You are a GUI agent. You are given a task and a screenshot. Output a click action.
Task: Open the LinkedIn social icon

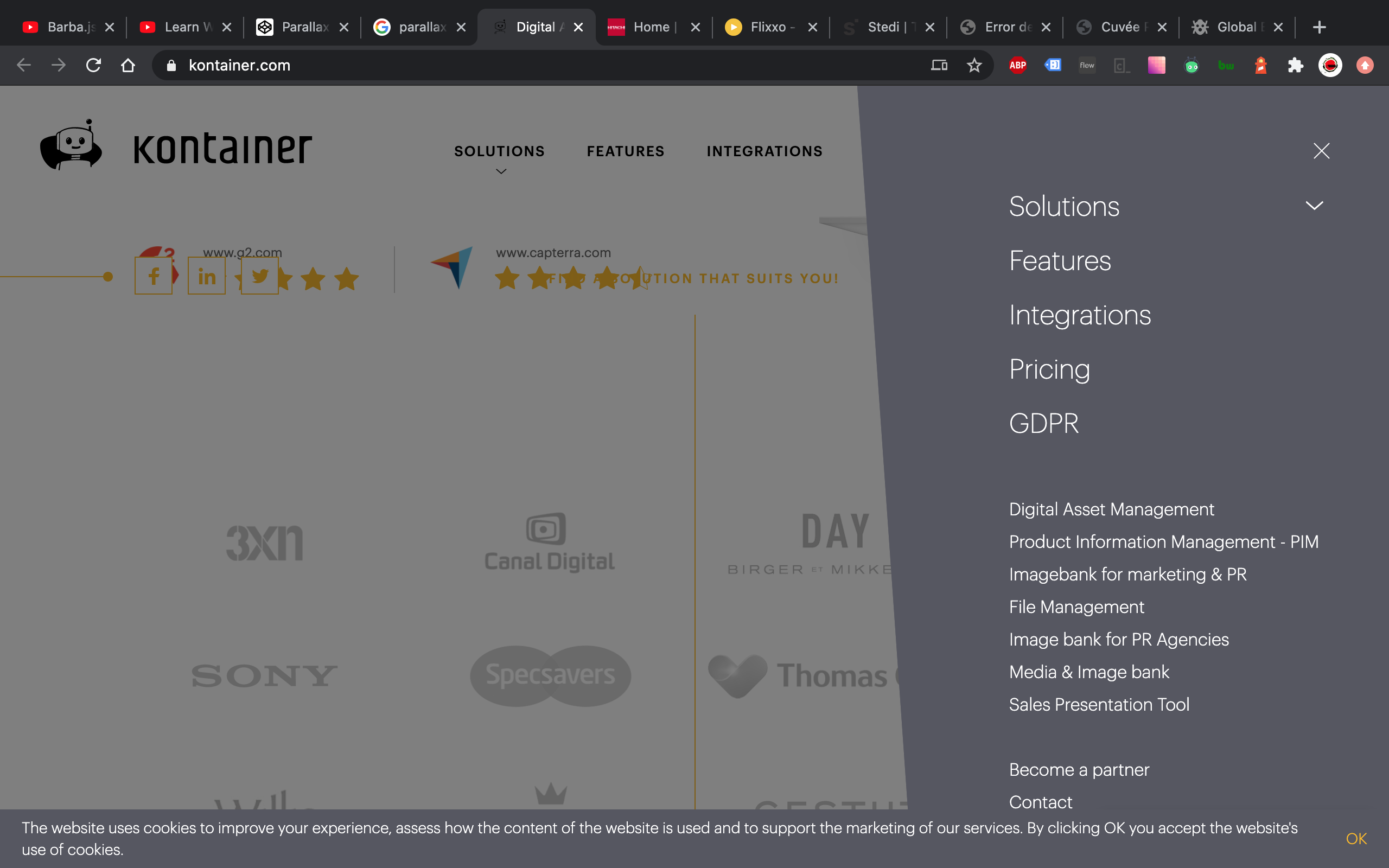207,276
